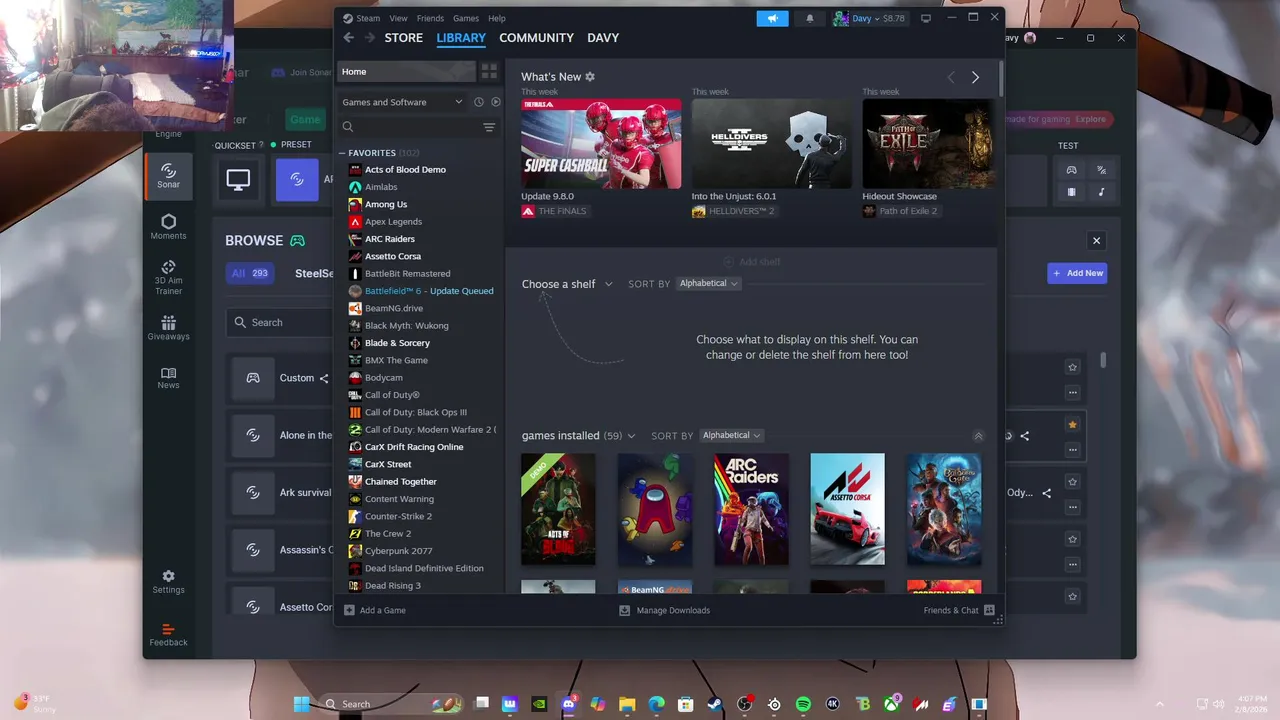This screenshot has width=1280, height=720.
Task: Open the STORE tab
Action: pos(404,38)
